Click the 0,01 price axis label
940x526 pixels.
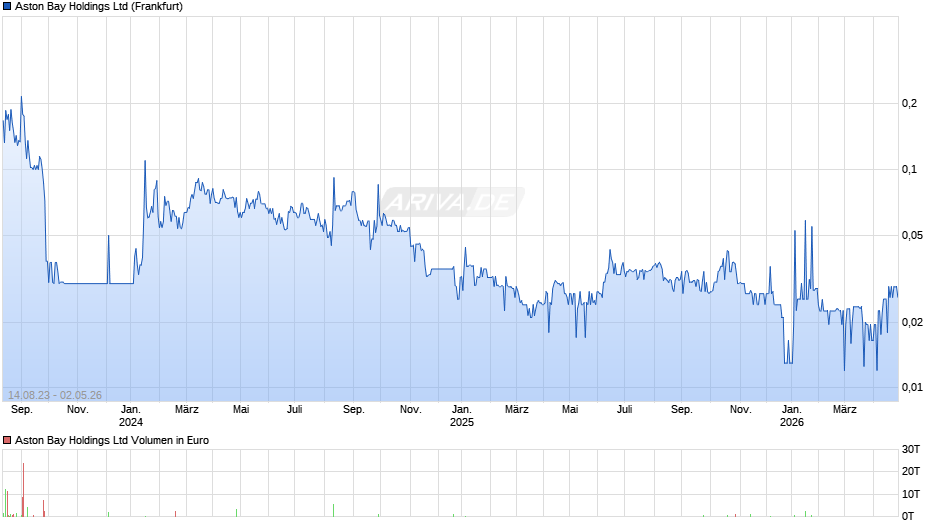(x=912, y=387)
